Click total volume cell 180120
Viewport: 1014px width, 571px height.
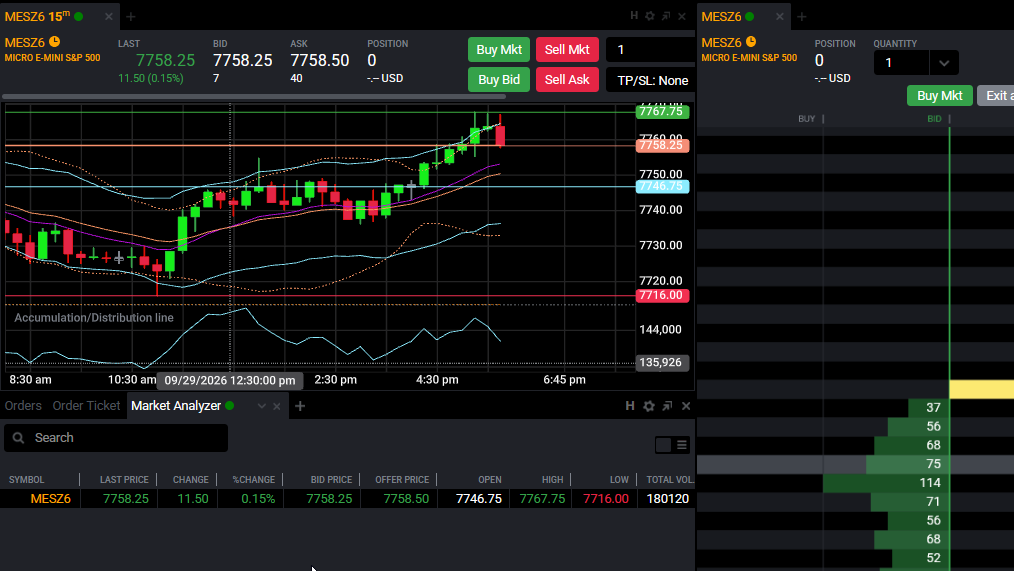[668, 499]
